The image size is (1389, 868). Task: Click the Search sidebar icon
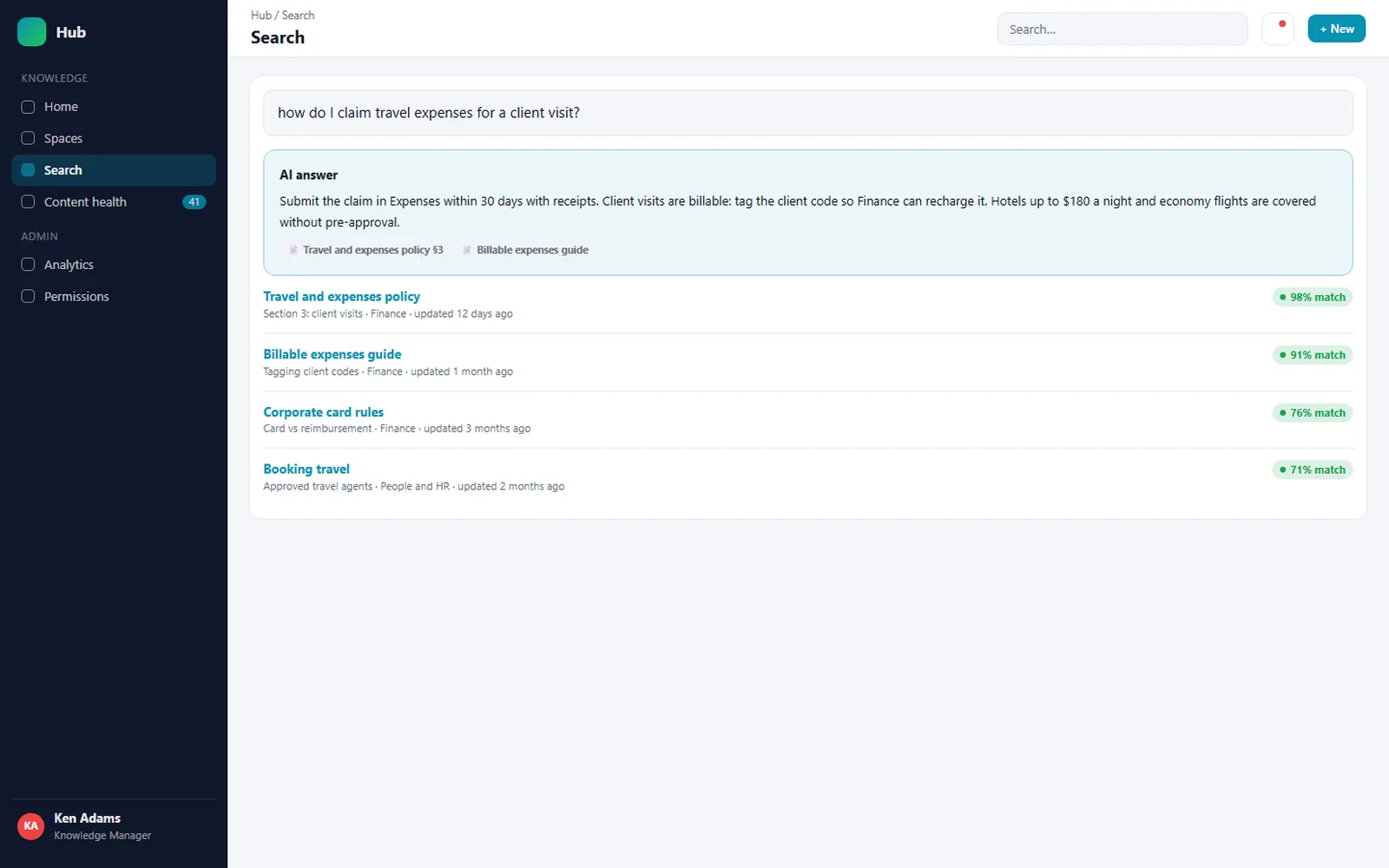(28, 170)
